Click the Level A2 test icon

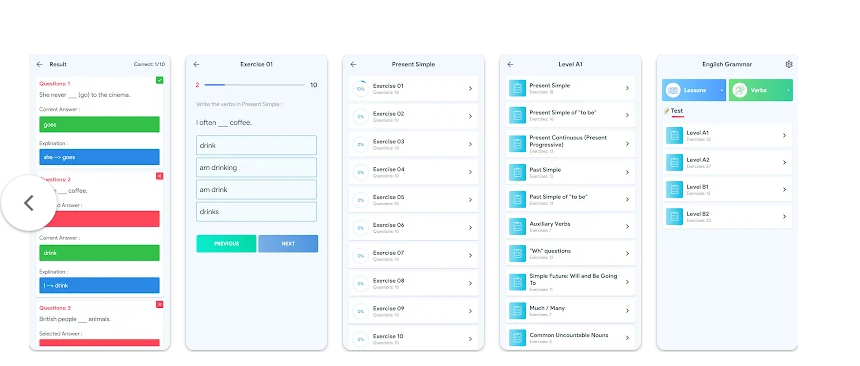[x=674, y=162]
